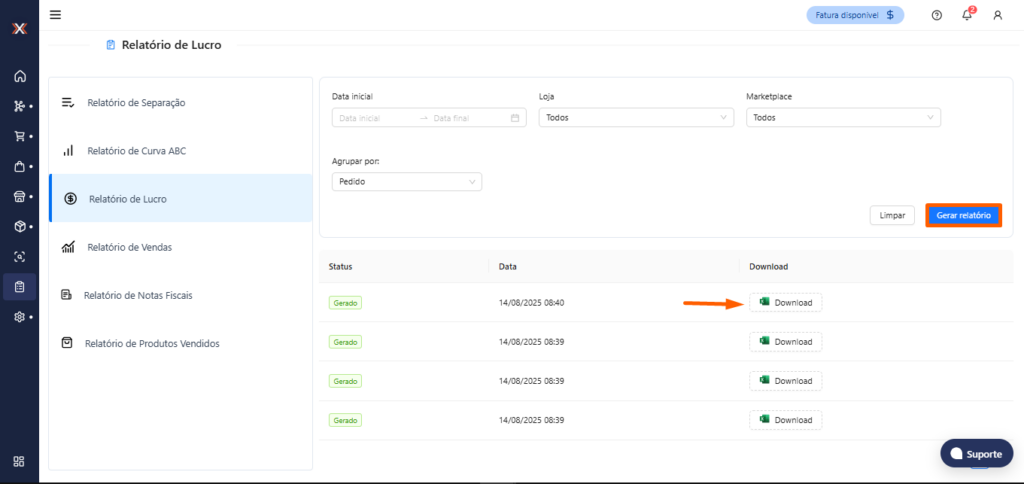Screen dimensions: 1024x484
Task: Click the settings gear icon in sidebar
Action: (19, 317)
